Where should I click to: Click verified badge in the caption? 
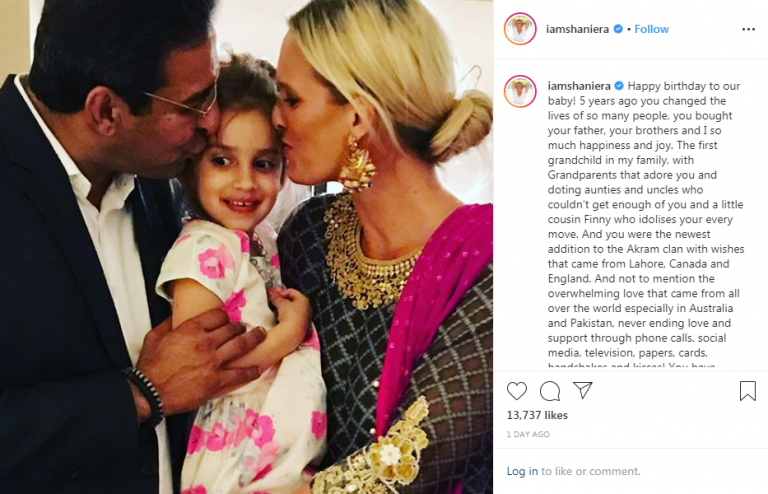pos(619,86)
